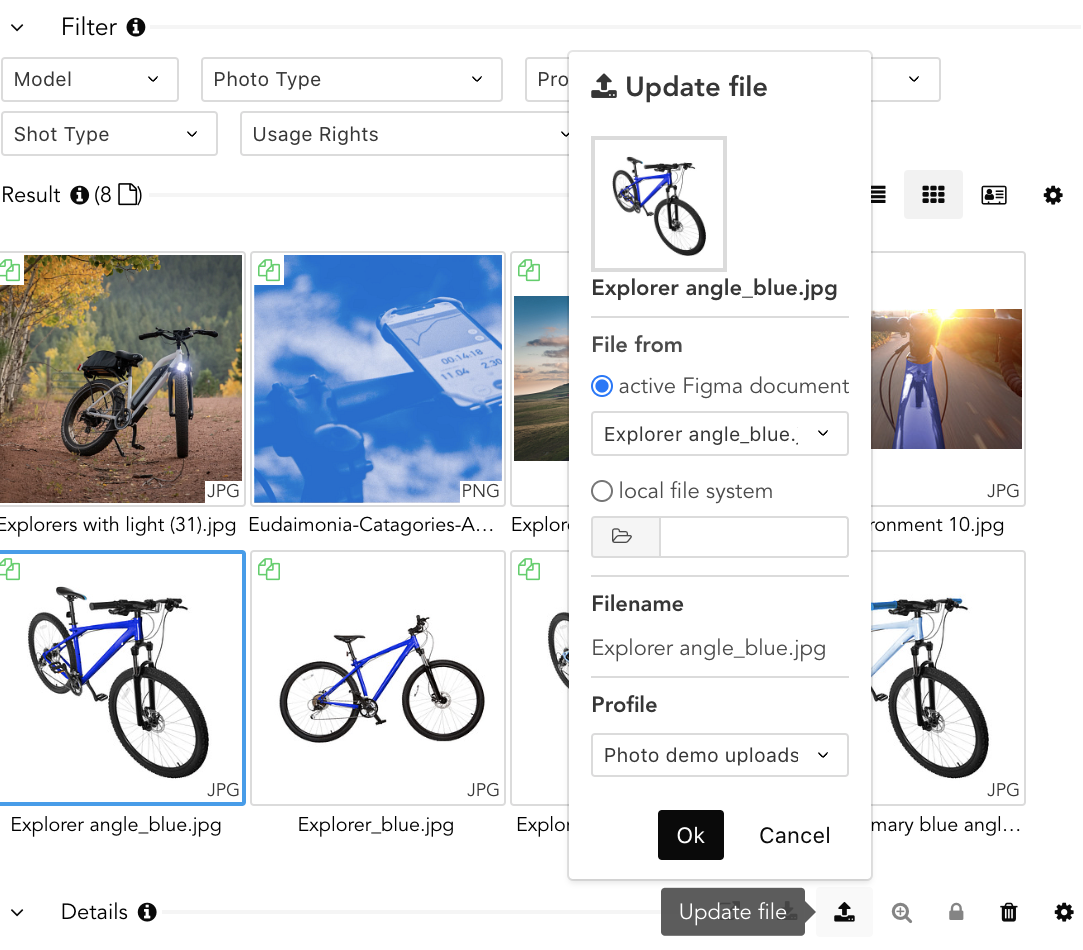Select the Explorer_blue.jpg thumbnail
1083x950 pixels.
378,677
